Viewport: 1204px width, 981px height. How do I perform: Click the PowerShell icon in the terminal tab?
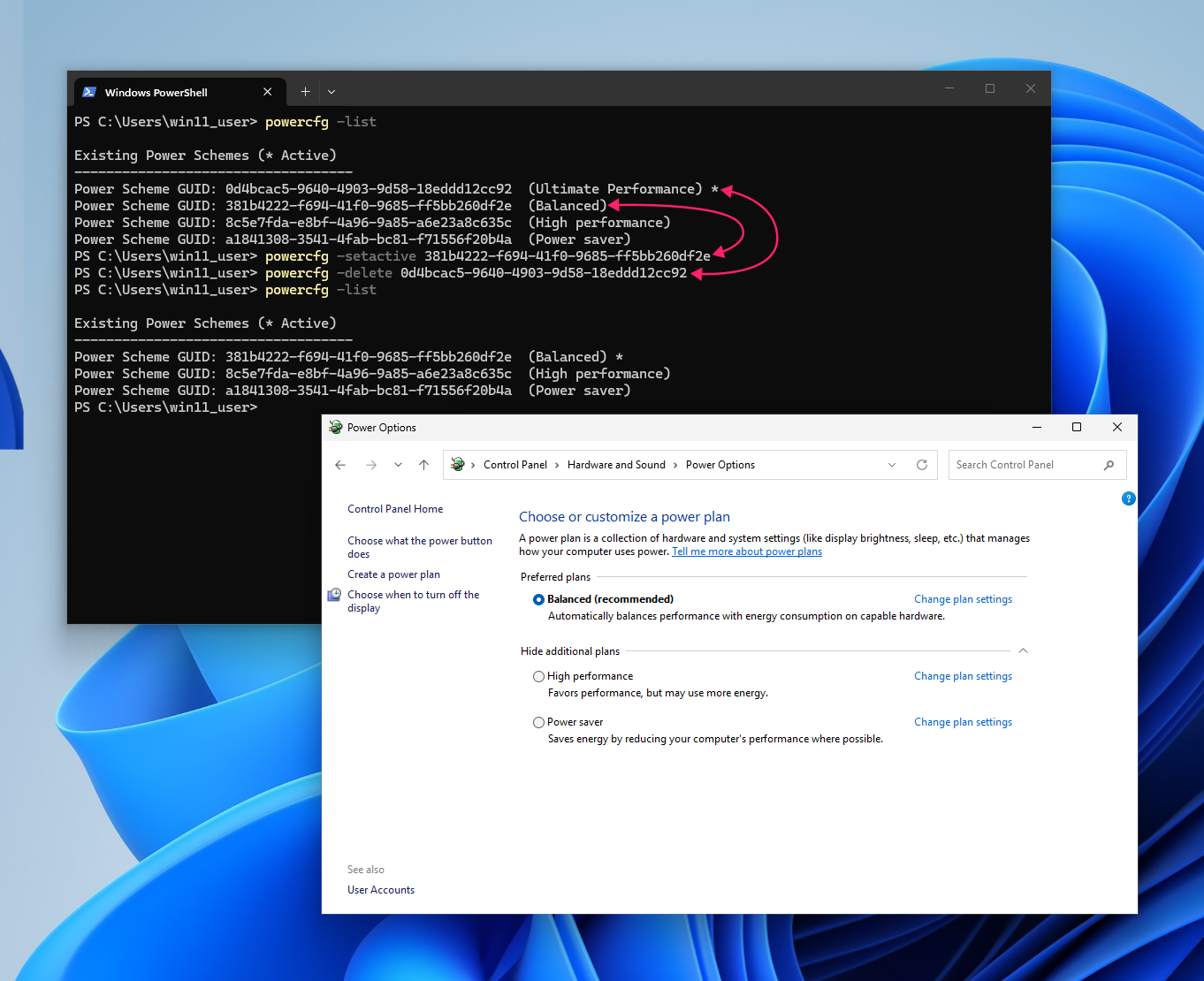pyautogui.click(x=89, y=92)
